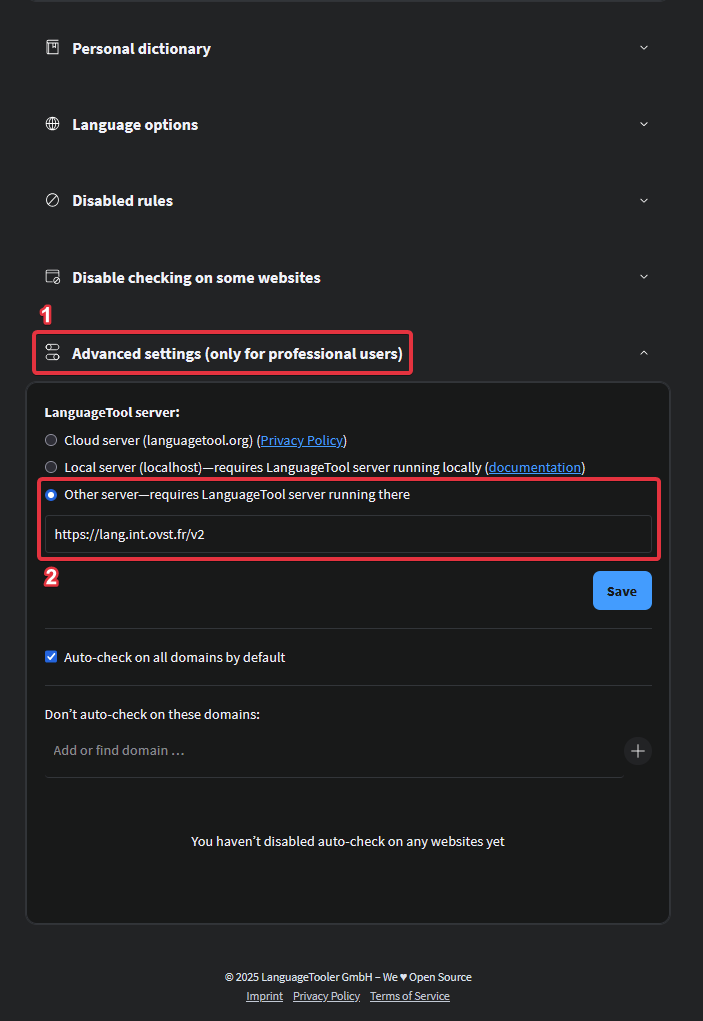This screenshot has width=703, height=1021.
Task: Collapse the Advanced settings chevron
Action: pyautogui.click(x=644, y=353)
